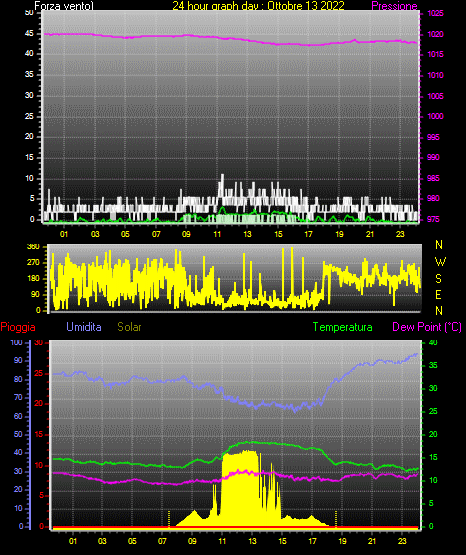The image size is (466, 555).
Task: Click the 24 hour graph date title
Action: tap(258, 6)
